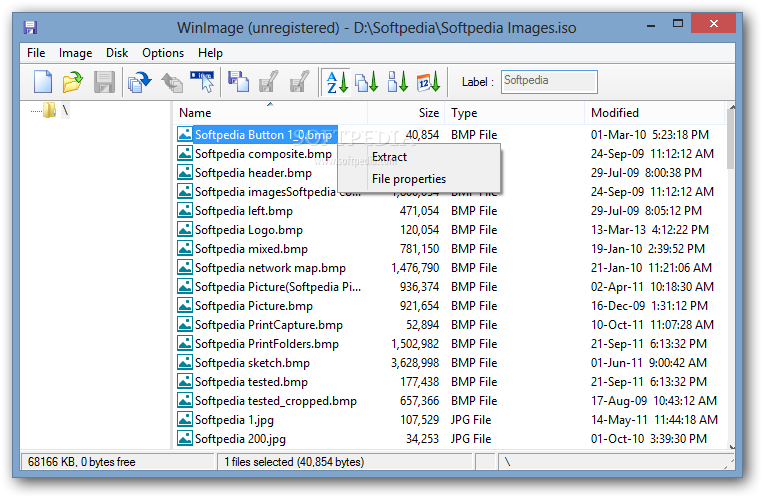763x498 pixels.
Task: Click the Write disk toolbar icon
Action: [171, 81]
